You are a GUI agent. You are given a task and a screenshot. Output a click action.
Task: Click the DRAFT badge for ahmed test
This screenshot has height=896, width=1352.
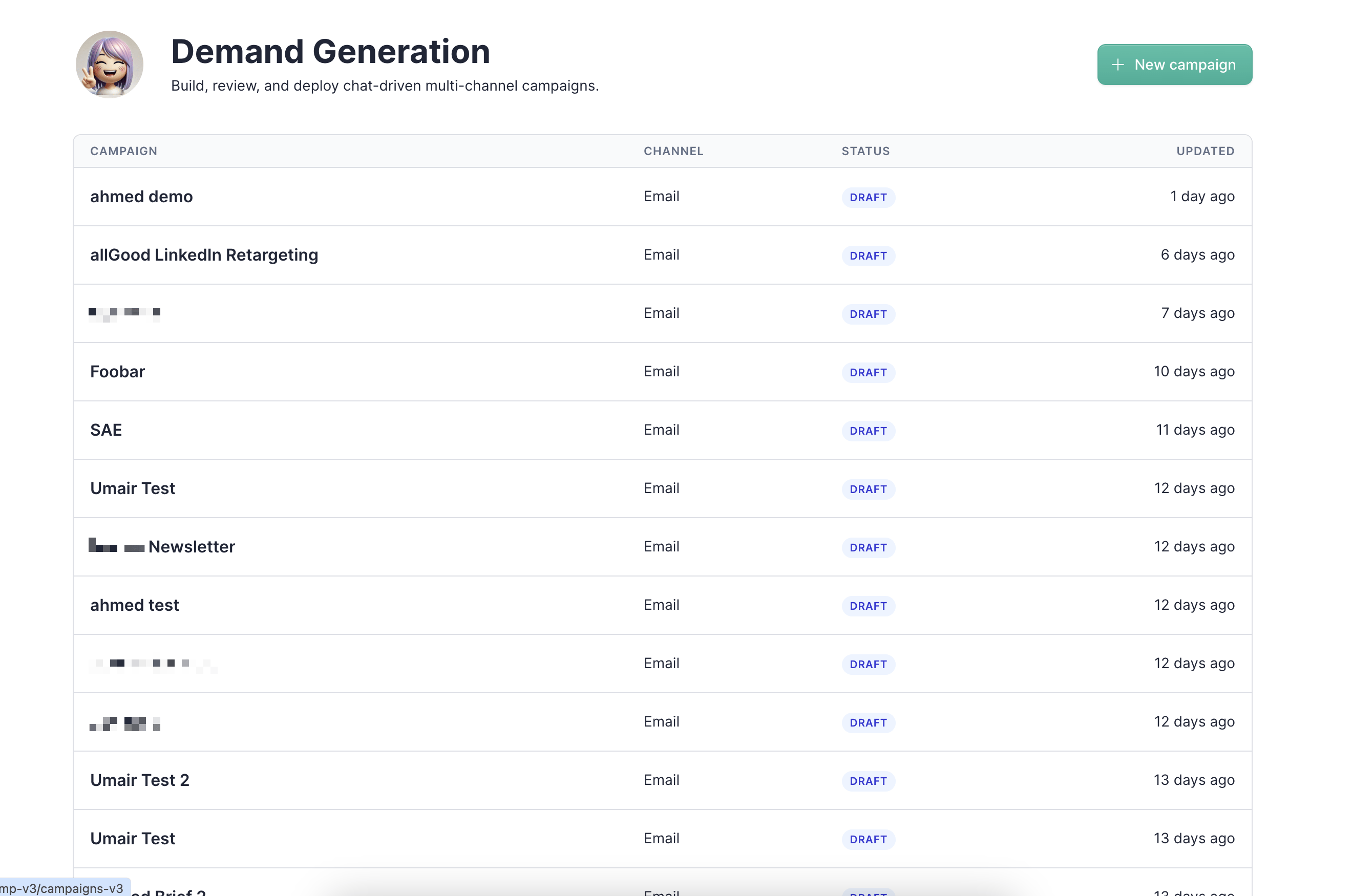click(x=868, y=606)
